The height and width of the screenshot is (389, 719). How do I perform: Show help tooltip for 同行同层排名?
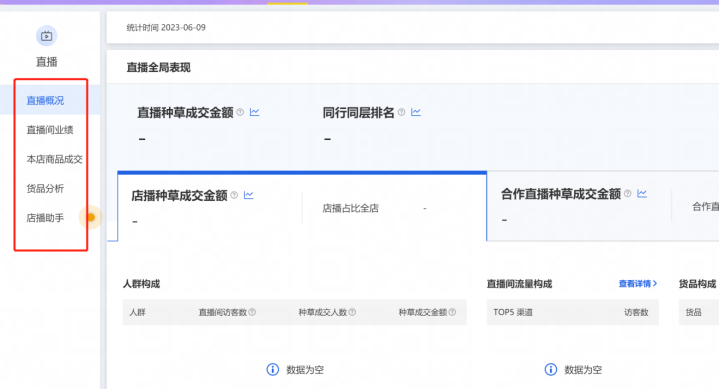click(402, 112)
